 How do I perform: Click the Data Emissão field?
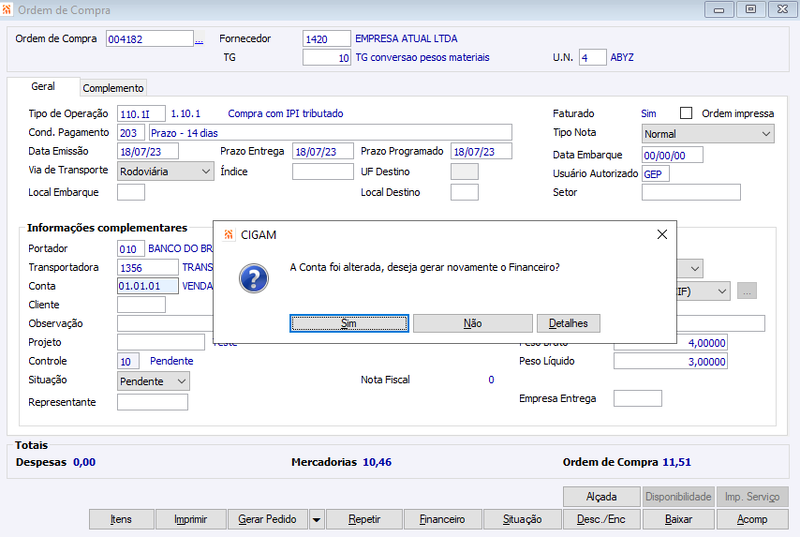pos(148,152)
